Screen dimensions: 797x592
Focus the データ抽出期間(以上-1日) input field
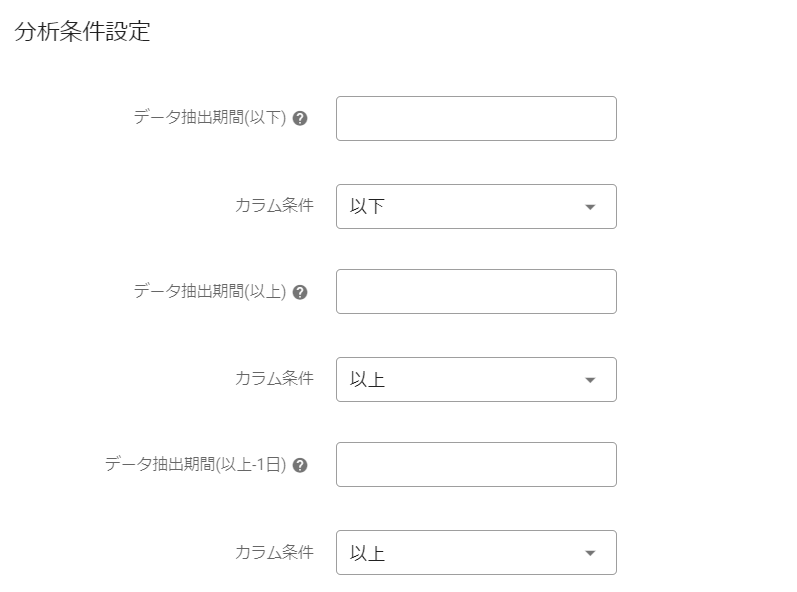point(476,465)
